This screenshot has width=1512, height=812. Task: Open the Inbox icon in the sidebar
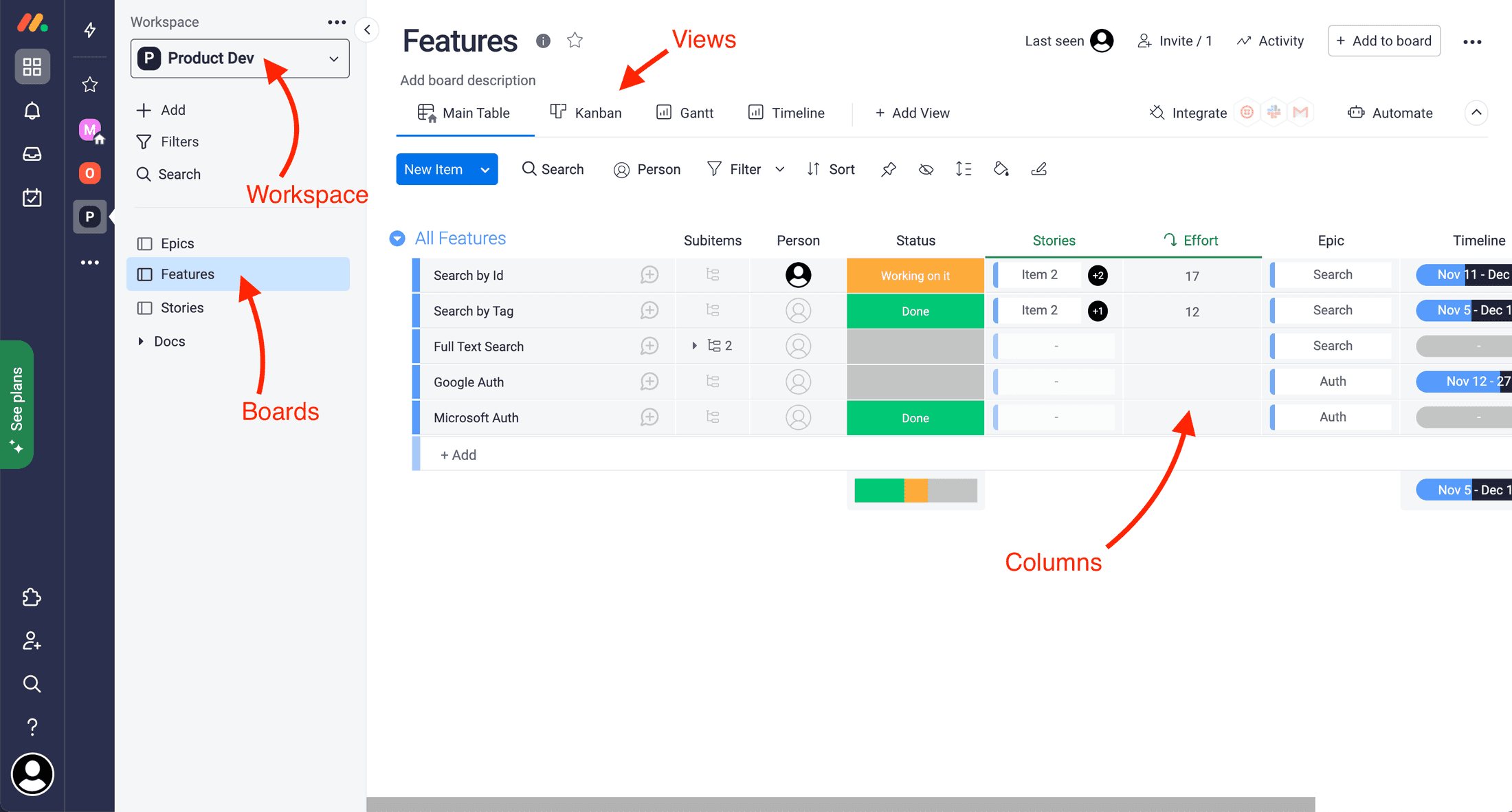32,154
